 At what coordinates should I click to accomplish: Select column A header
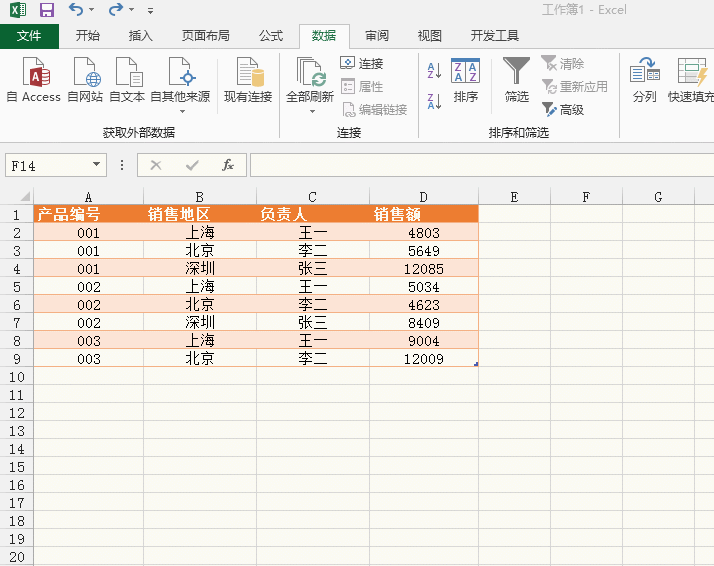(x=88, y=197)
